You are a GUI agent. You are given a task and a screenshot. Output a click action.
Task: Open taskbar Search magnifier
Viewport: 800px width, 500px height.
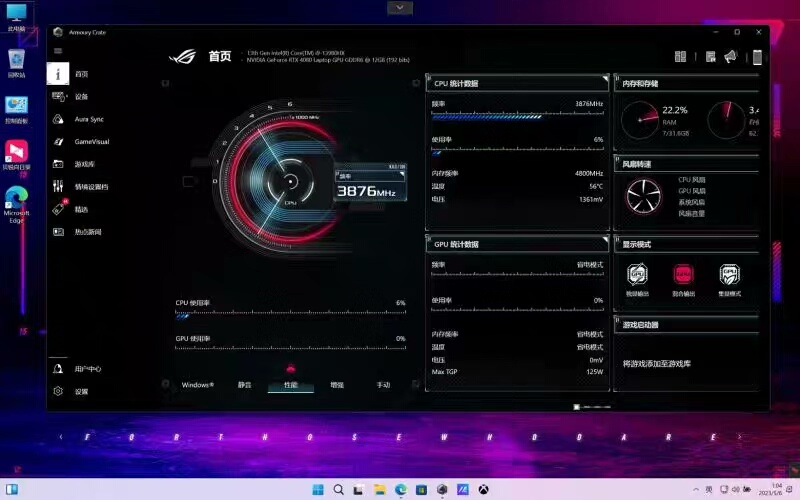click(338, 490)
